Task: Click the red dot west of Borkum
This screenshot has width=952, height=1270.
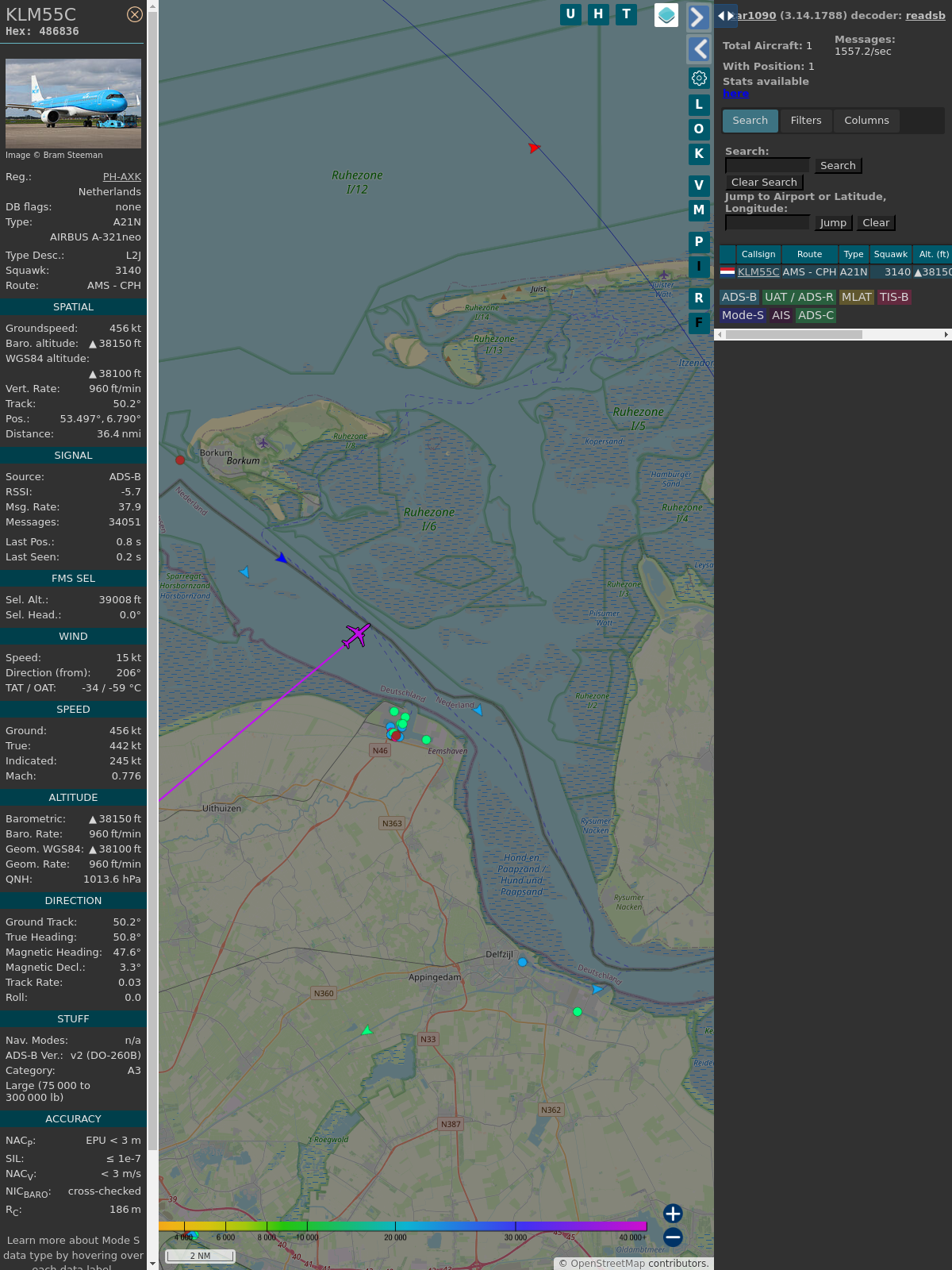Action: point(180,460)
